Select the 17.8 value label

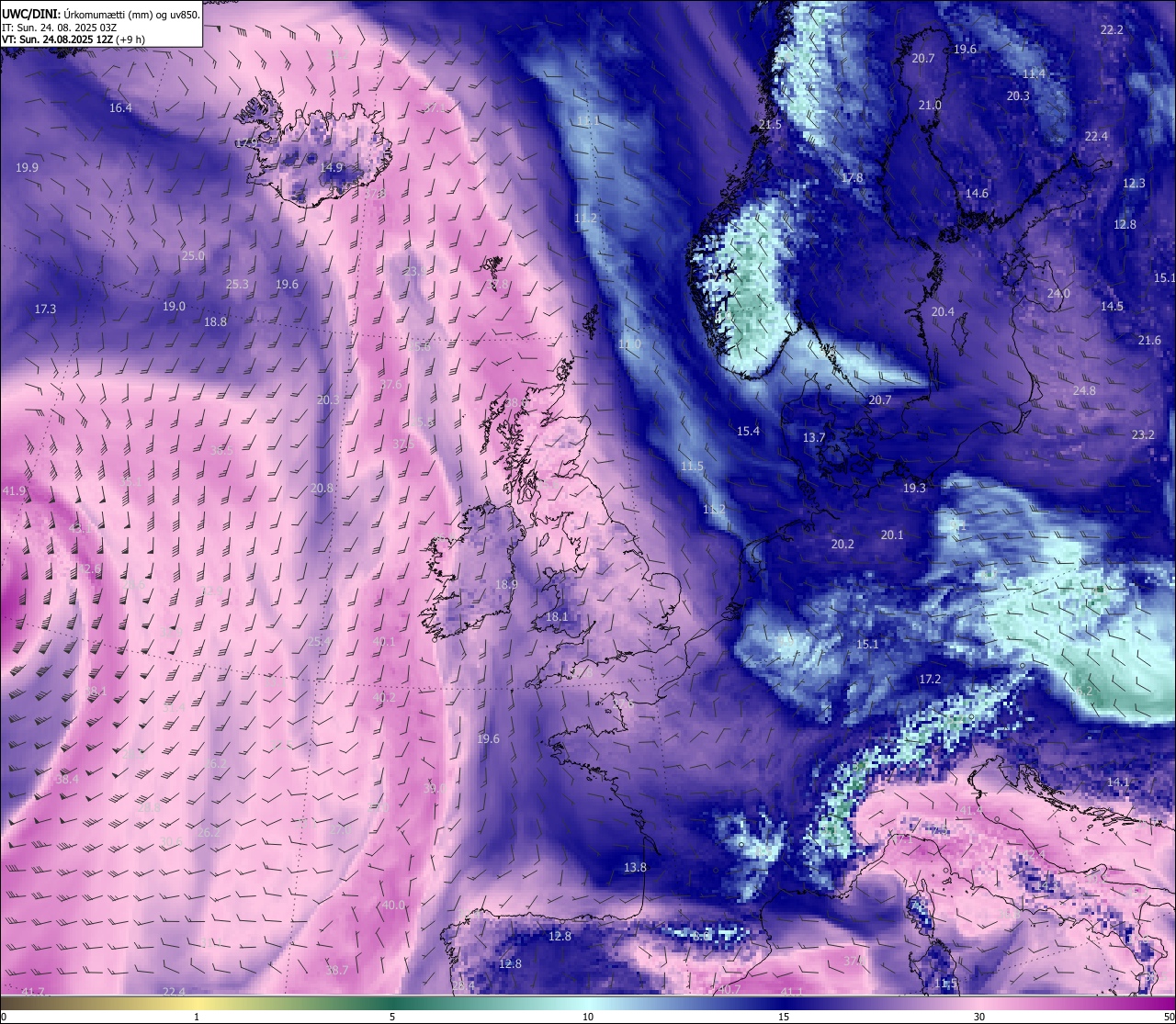pyautogui.click(x=852, y=178)
